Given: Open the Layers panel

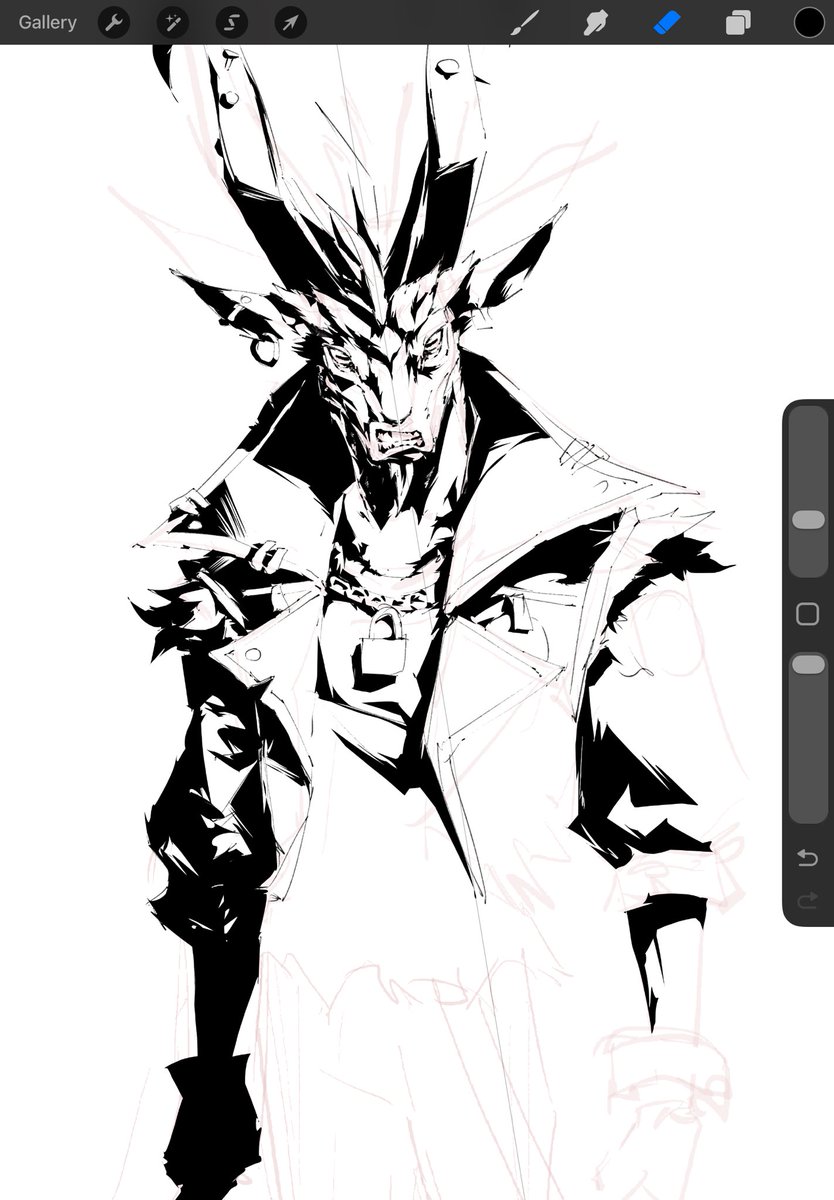Looking at the screenshot, I should [738, 22].
